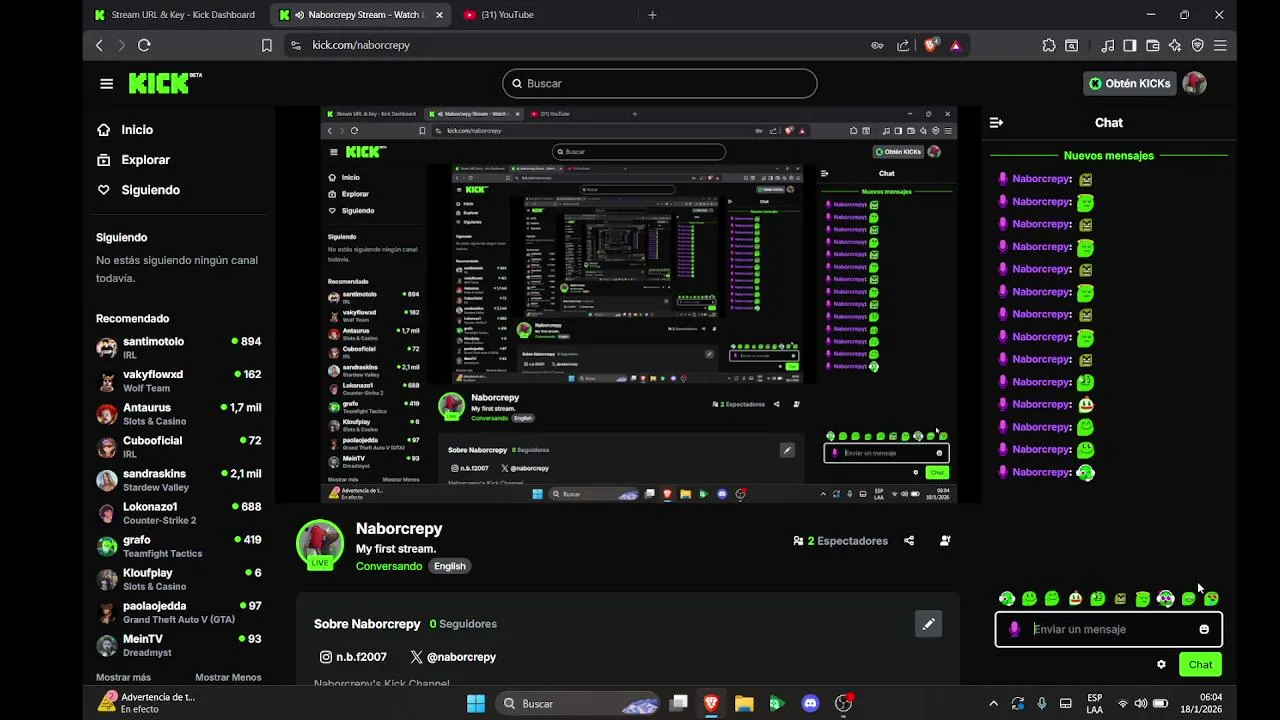Click the user icon next to share

pos(945,541)
